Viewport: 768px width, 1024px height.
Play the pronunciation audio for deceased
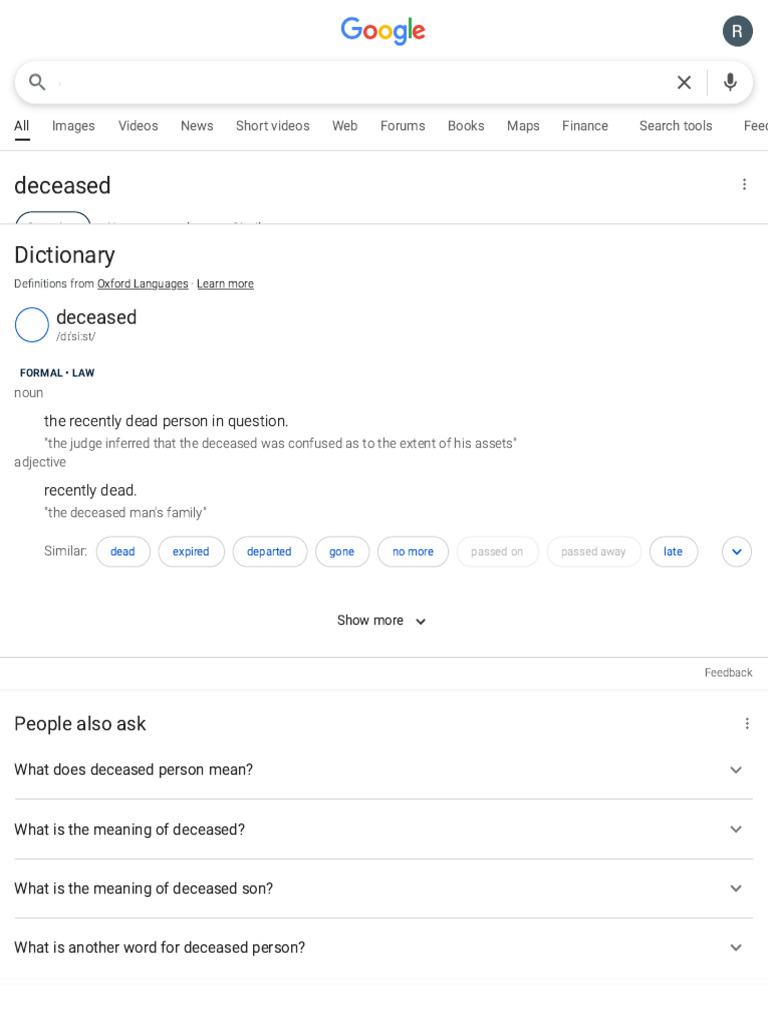(x=32, y=325)
